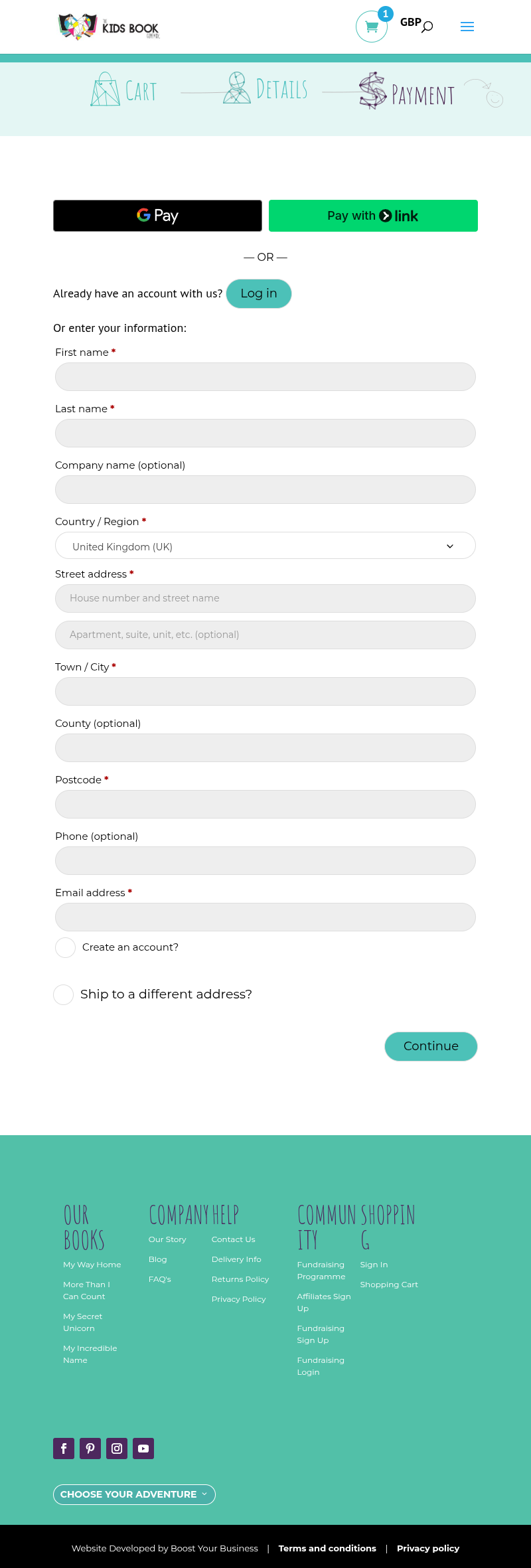
Task: Click the Log in button
Action: pyautogui.click(x=258, y=293)
